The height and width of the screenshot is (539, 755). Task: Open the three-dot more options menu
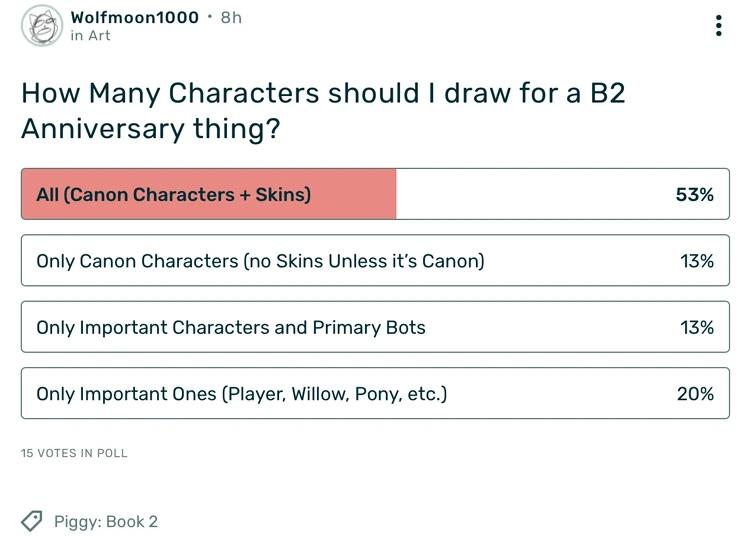coord(718,26)
